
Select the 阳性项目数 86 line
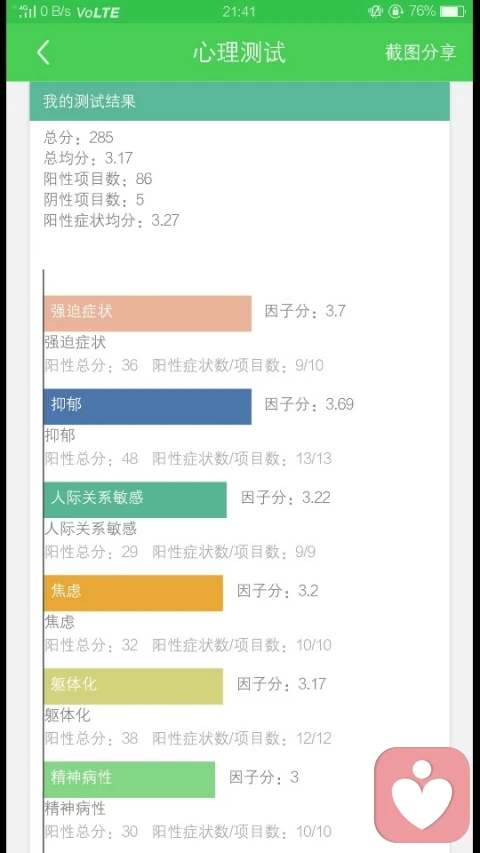(x=98, y=178)
